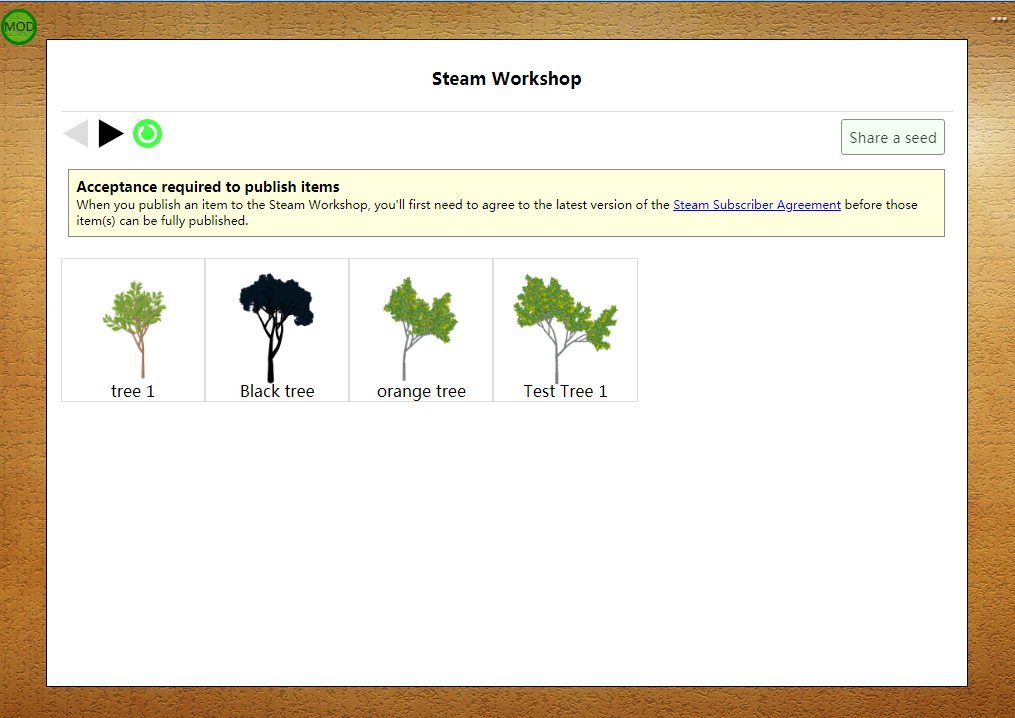The height and width of the screenshot is (718, 1015).
Task: Click the "tree 1" item label
Action: point(133,391)
